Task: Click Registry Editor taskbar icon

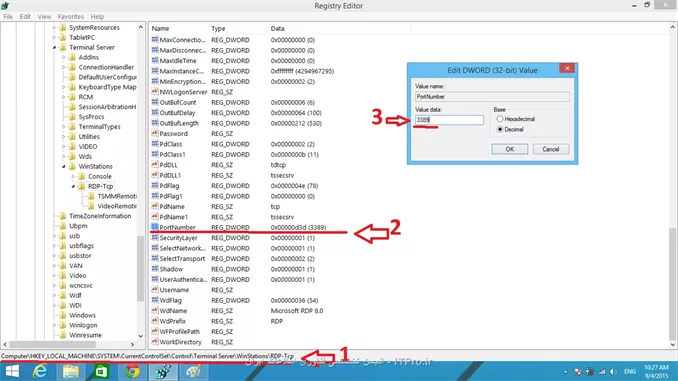Action: coord(163,371)
